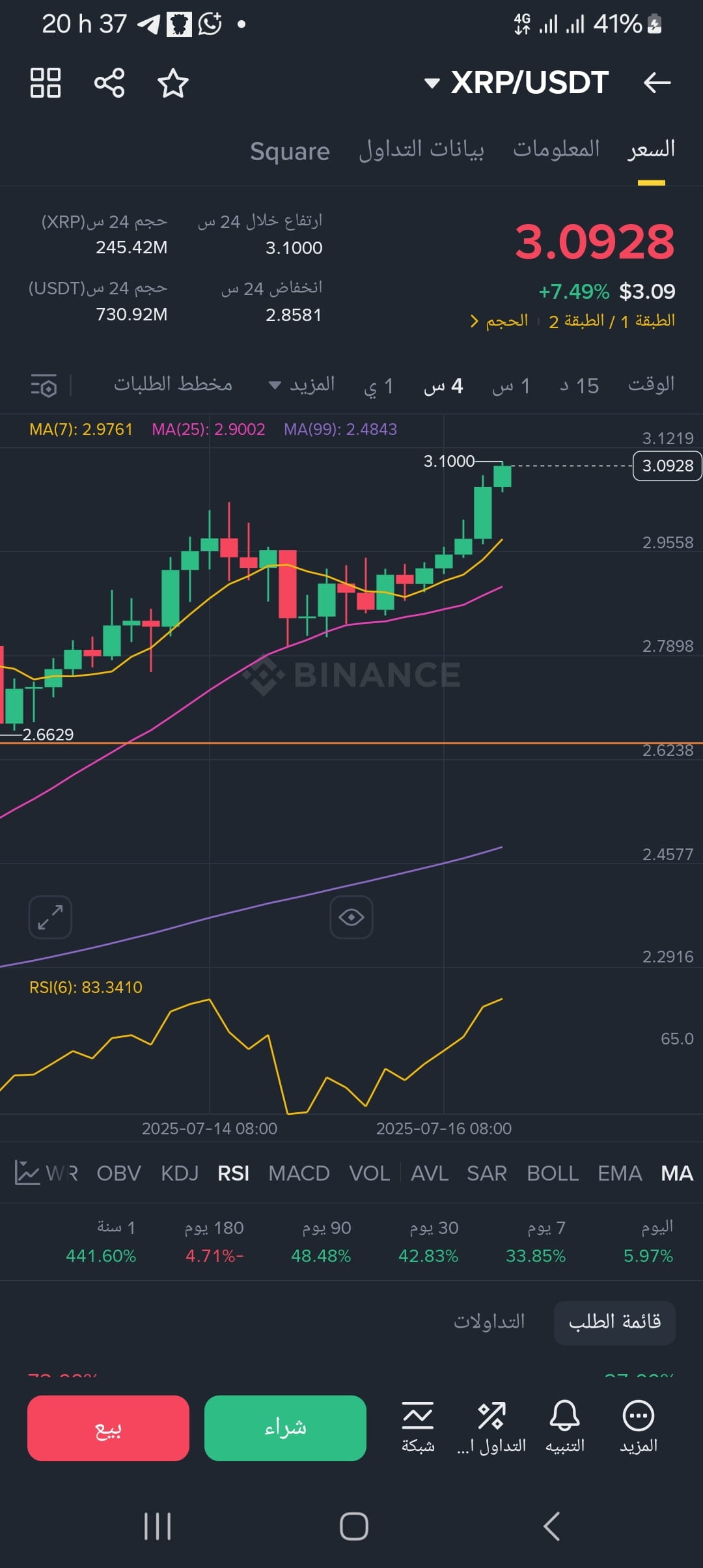The image size is (703, 1568).
Task: Select the 1 ي interval
Action: tap(378, 385)
